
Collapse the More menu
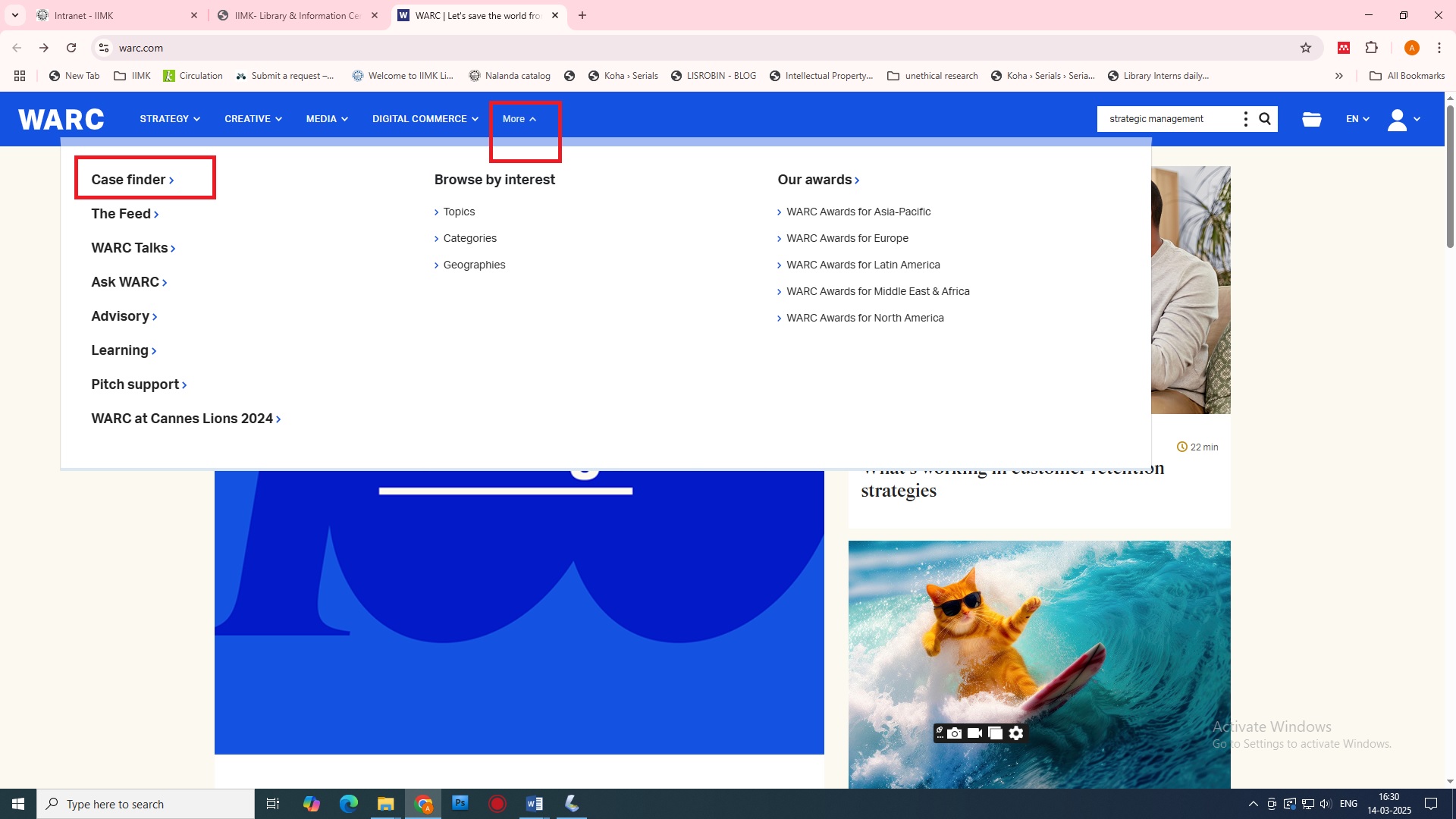click(x=519, y=119)
